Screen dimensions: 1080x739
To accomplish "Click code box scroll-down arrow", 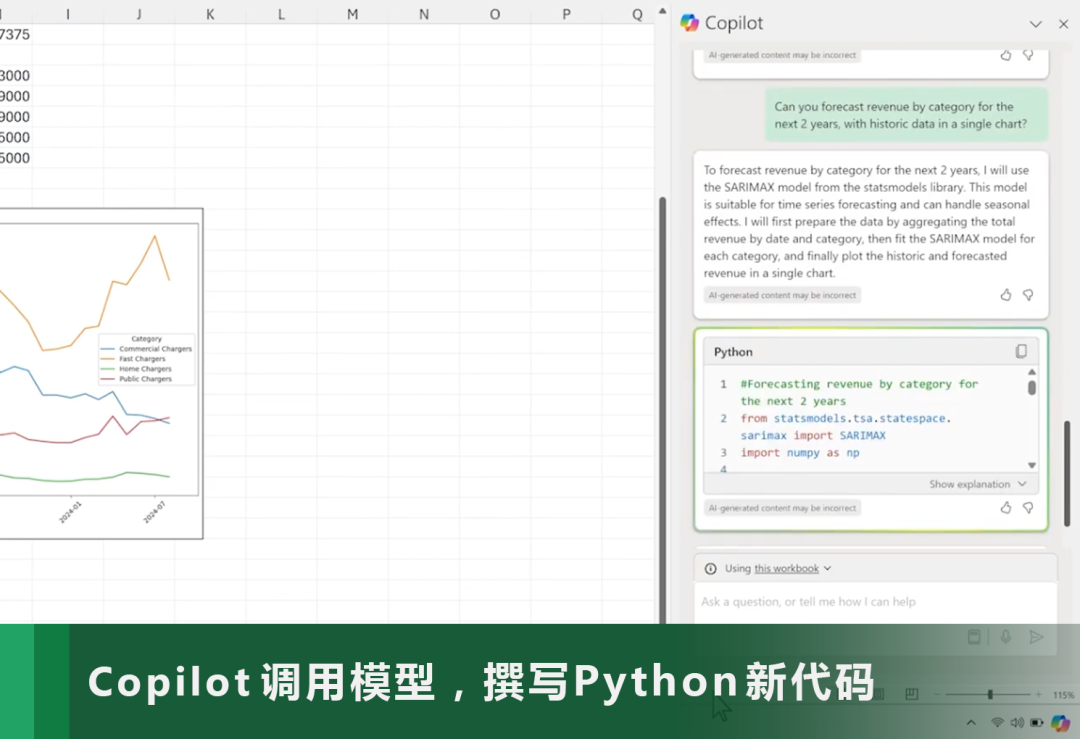I will click(1032, 465).
